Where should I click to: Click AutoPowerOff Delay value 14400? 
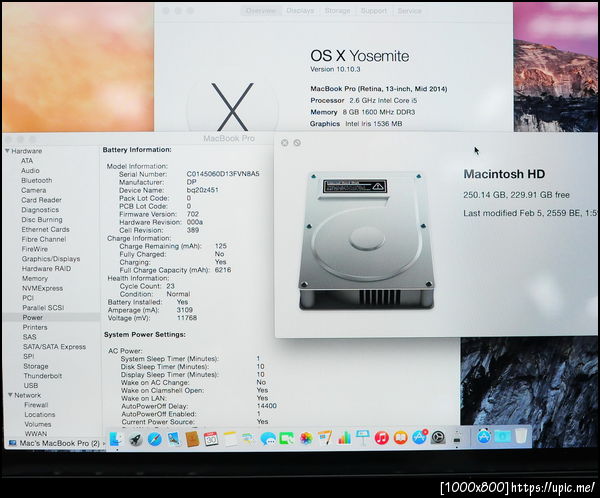(x=267, y=406)
